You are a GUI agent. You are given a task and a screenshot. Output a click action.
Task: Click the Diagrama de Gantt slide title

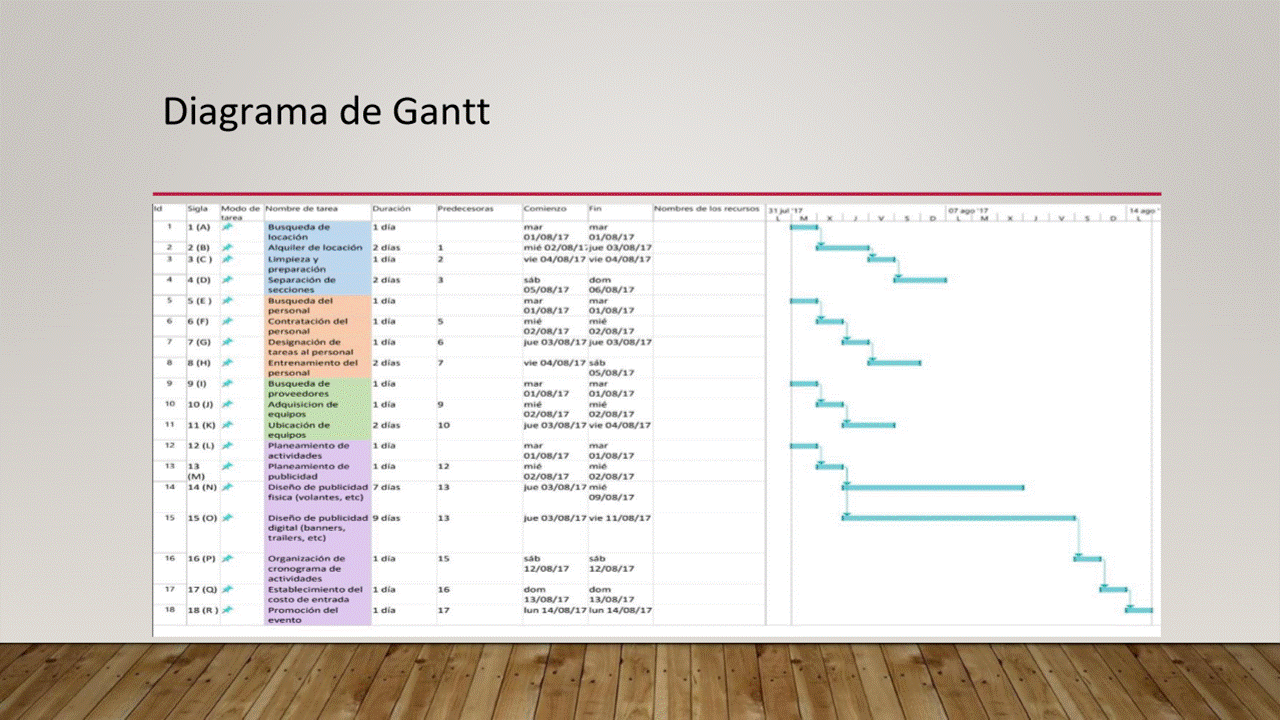(326, 111)
